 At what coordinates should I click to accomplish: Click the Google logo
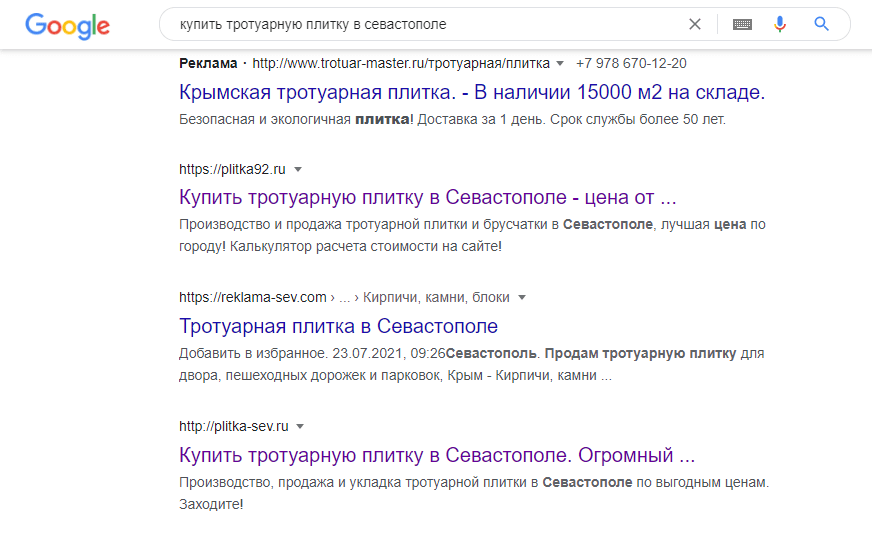tap(67, 25)
